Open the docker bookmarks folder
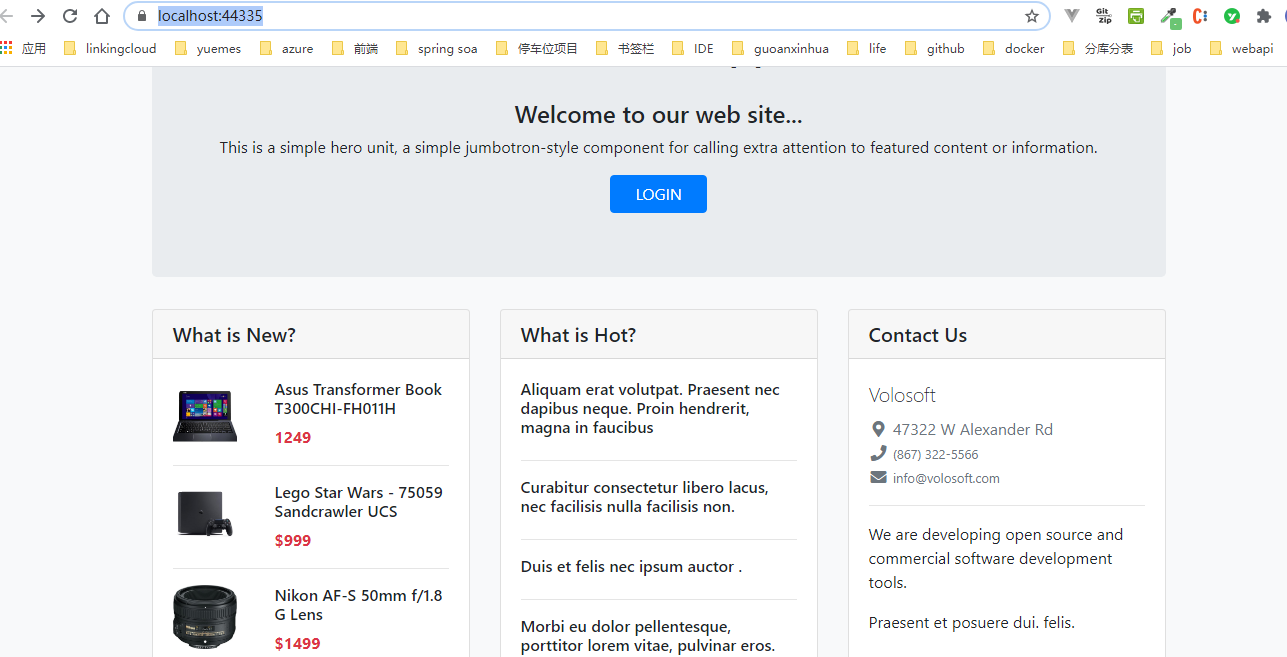 (1013, 48)
